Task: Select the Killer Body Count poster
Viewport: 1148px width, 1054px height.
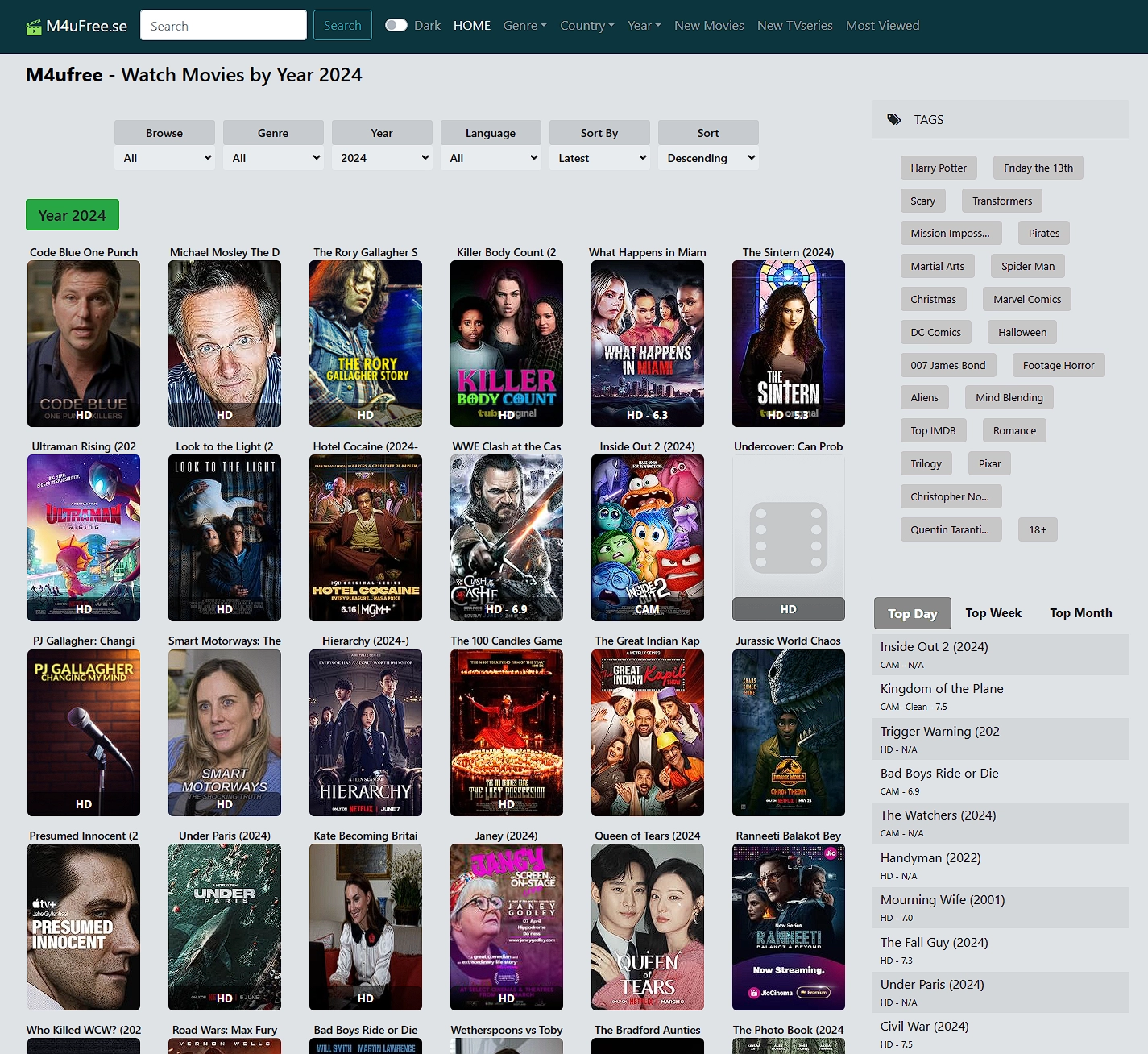Action: point(506,343)
